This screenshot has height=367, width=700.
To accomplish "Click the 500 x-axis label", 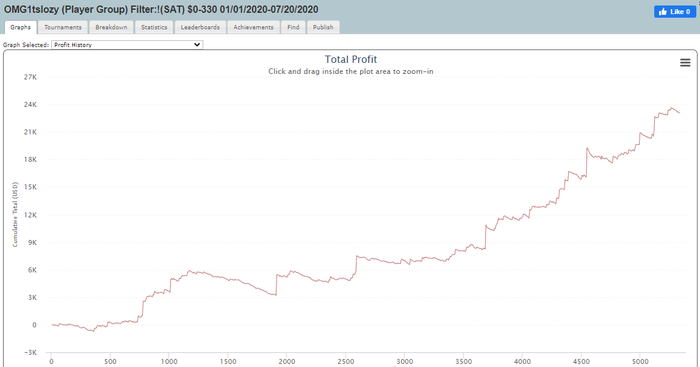I will coord(110,362).
